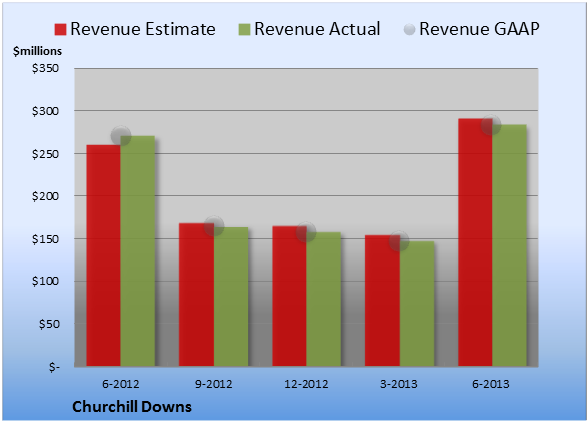588x422 pixels.
Task: Click the 6-2013 quarter label
Action: point(491,384)
